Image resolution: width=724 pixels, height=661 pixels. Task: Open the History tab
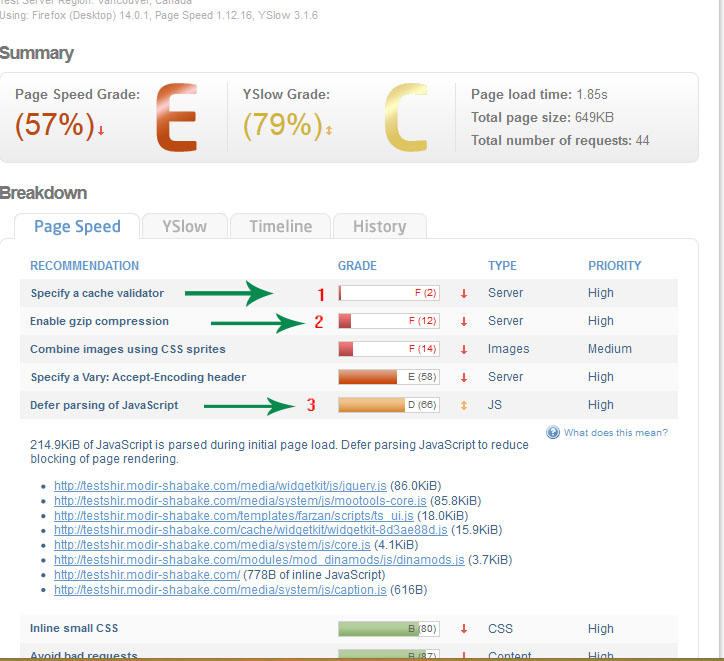point(379,226)
